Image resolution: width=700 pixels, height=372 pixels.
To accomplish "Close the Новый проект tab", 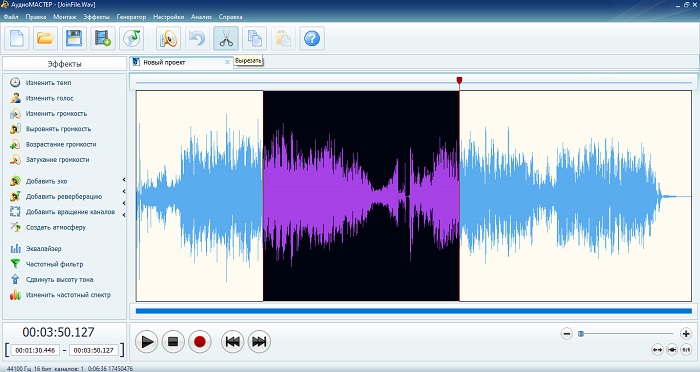I will pyautogui.click(x=227, y=63).
